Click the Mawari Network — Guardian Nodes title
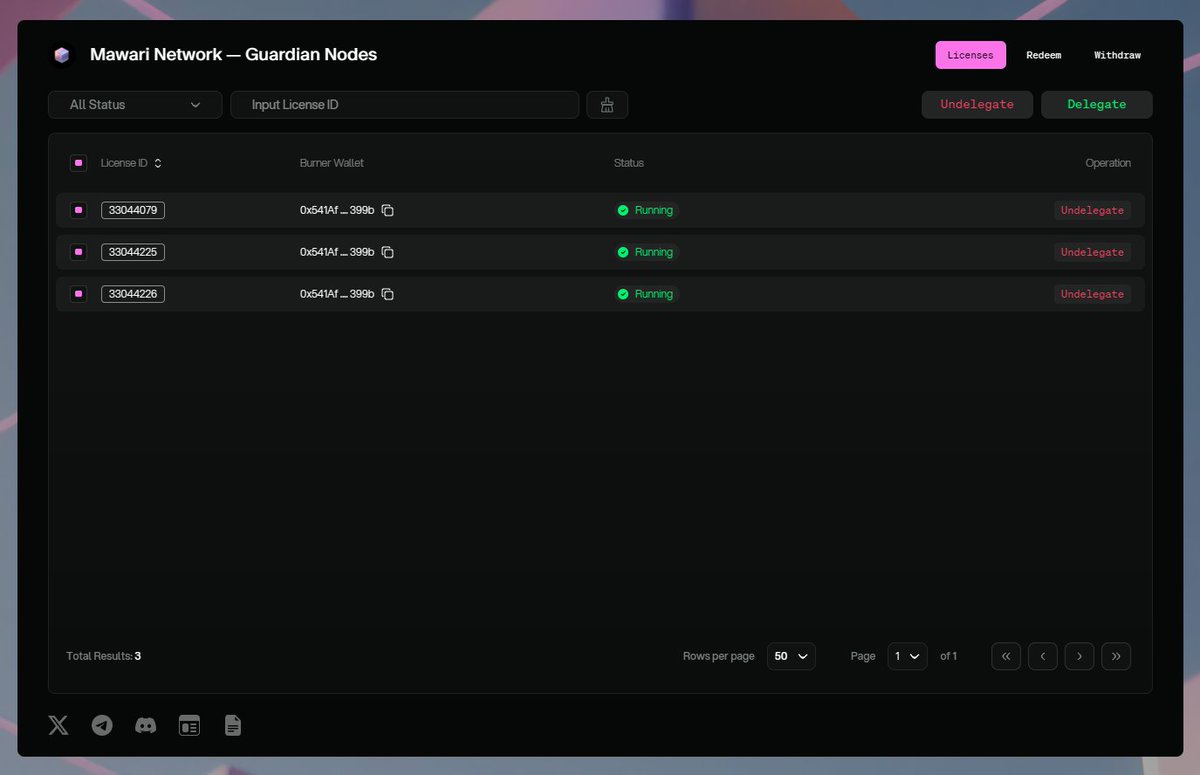This screenshot has width=1200, height=775. click(x=234, y=55)
